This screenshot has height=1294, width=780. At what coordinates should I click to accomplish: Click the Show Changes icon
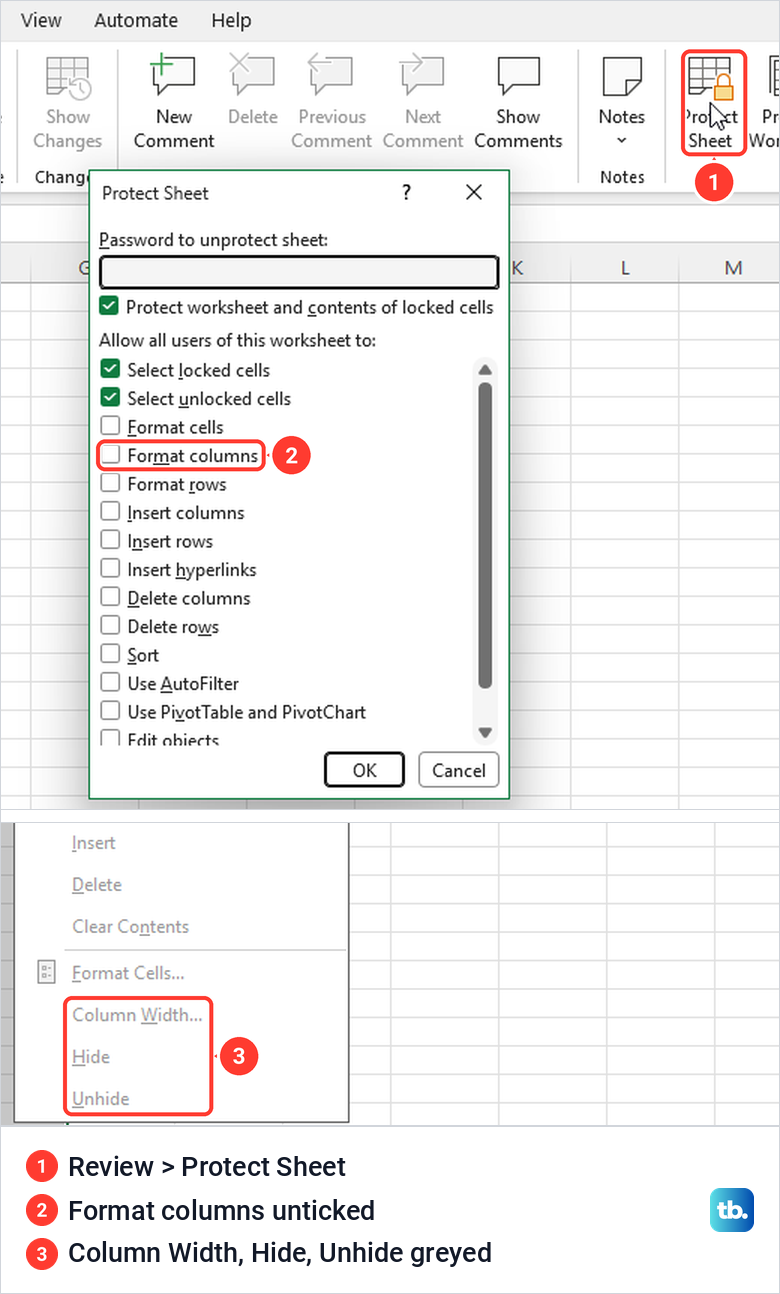(x=68, y=78)
